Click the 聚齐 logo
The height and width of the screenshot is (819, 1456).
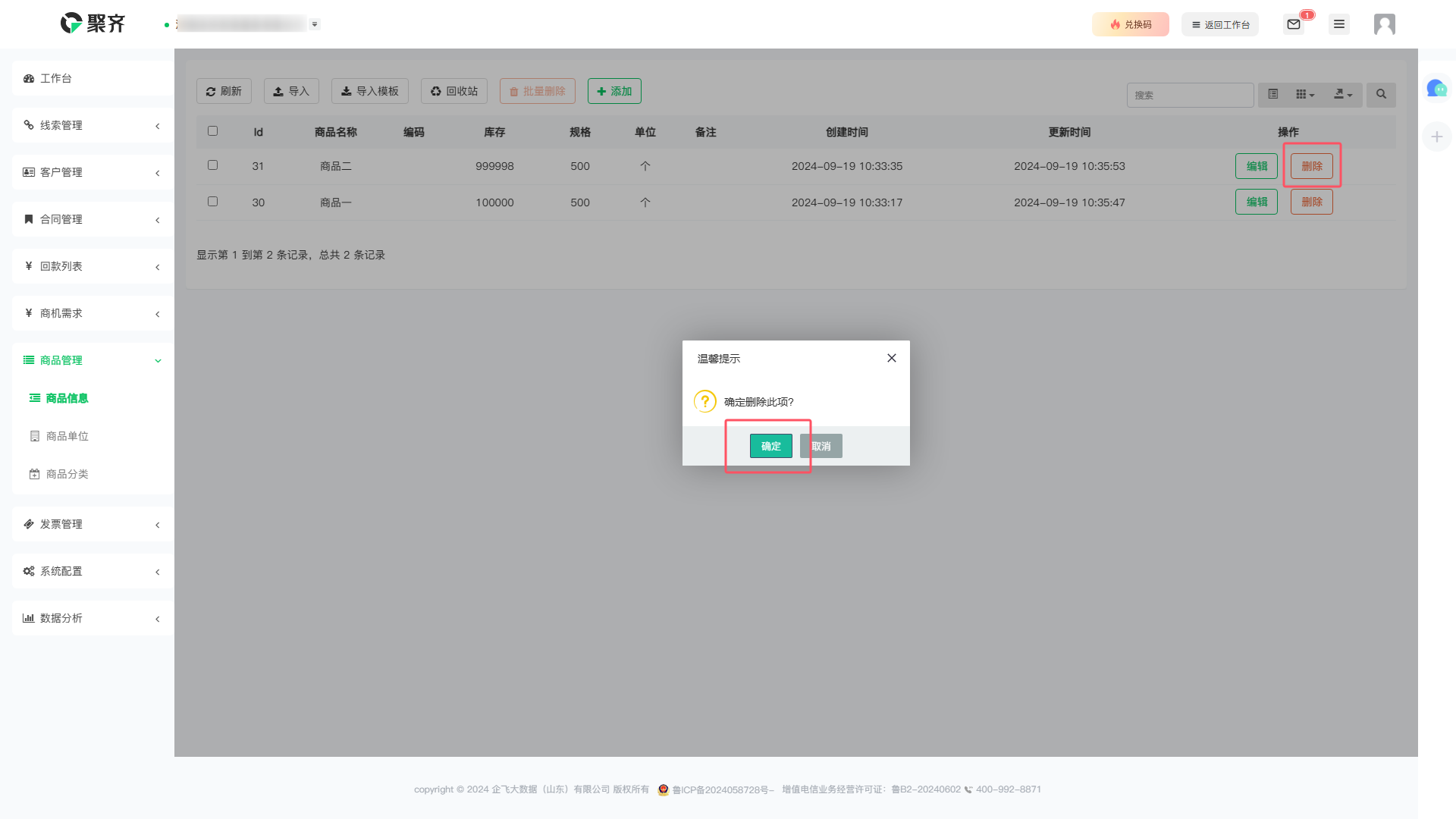(x=93, y=24)
